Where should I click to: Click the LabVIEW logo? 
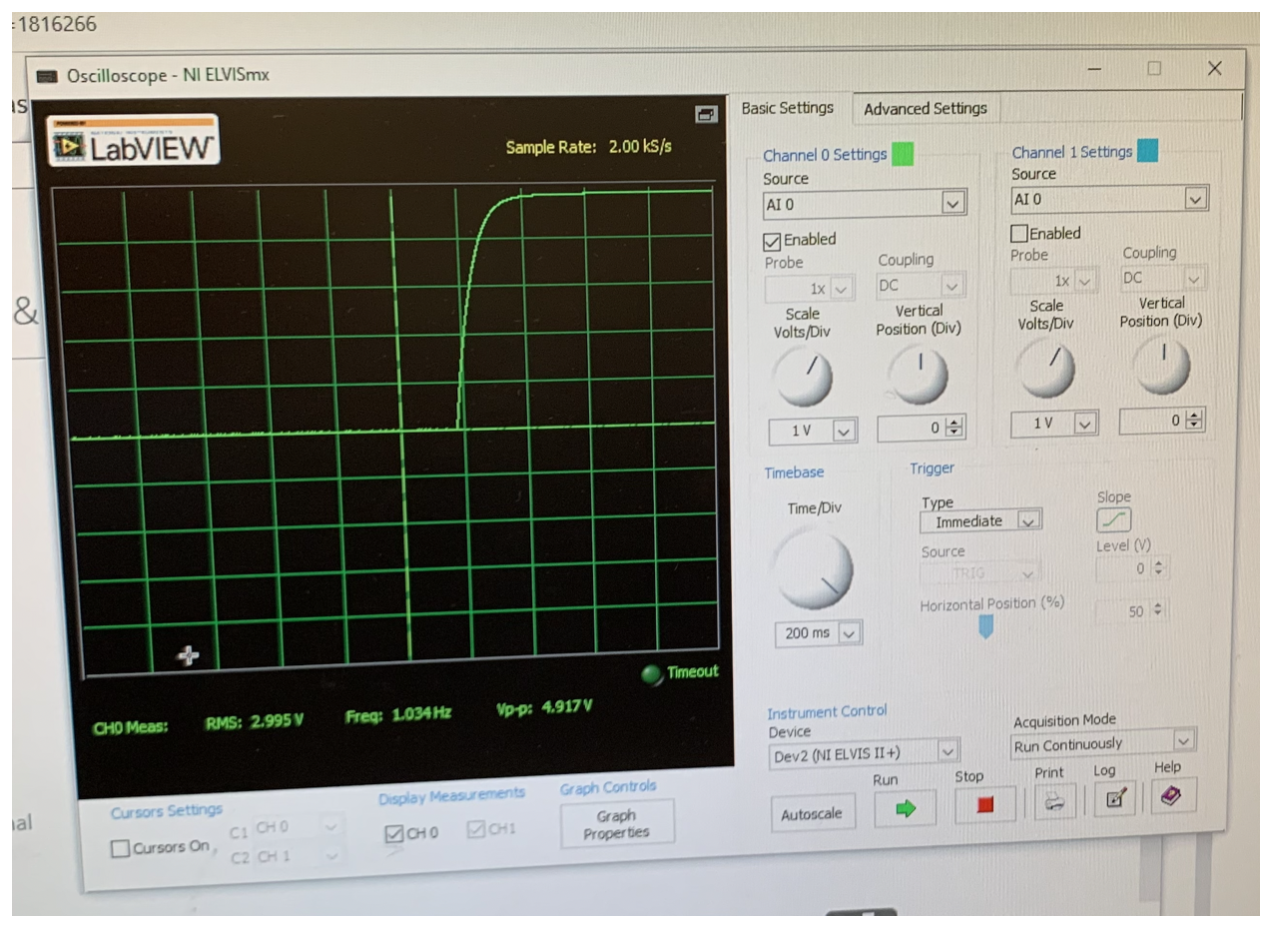click(x=132, y=141)
